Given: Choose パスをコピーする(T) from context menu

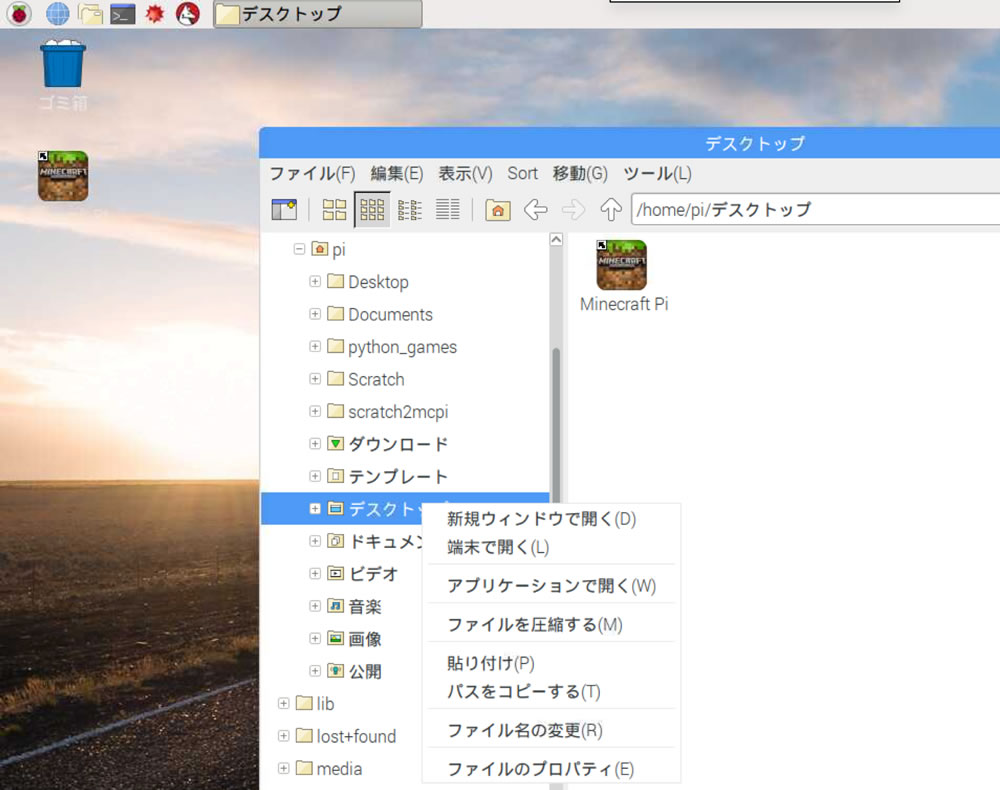Looking at the screenshot, I should coord(551,692).
